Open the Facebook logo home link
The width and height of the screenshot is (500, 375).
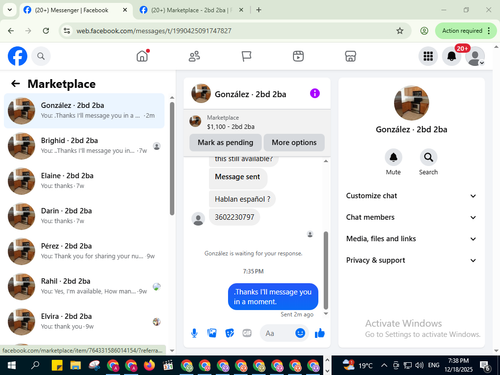pos(17,56)
